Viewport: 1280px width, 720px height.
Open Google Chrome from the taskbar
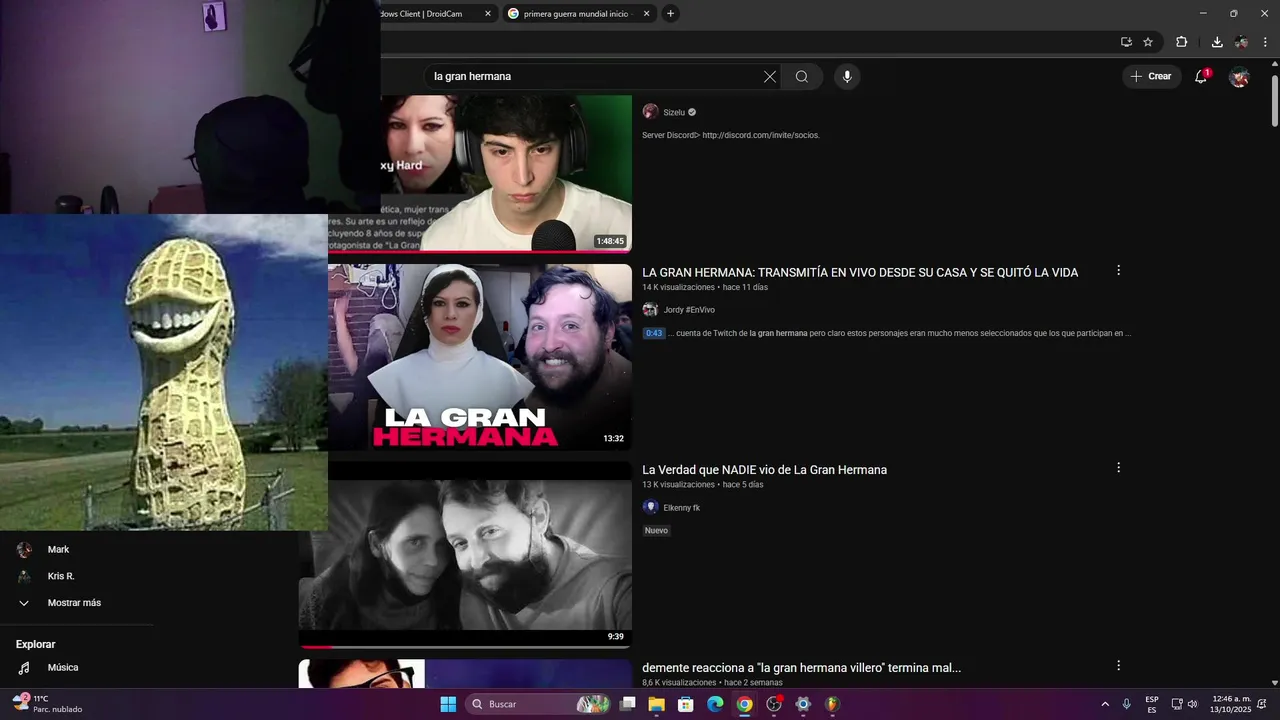[x=744, y=704]
